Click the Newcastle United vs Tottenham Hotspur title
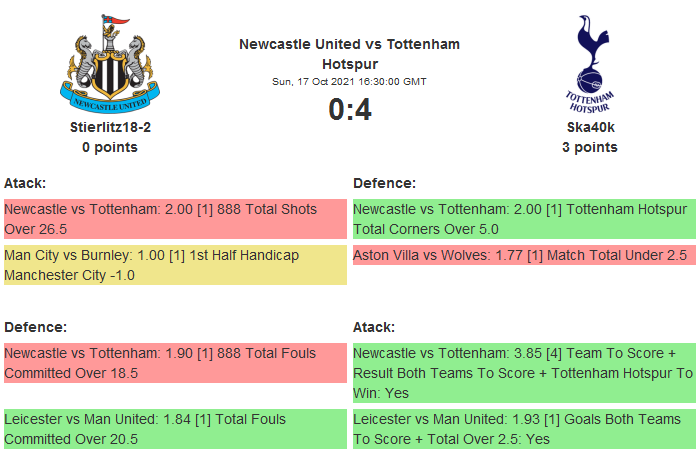Screen dimensions: 700x460 point(349,54)
